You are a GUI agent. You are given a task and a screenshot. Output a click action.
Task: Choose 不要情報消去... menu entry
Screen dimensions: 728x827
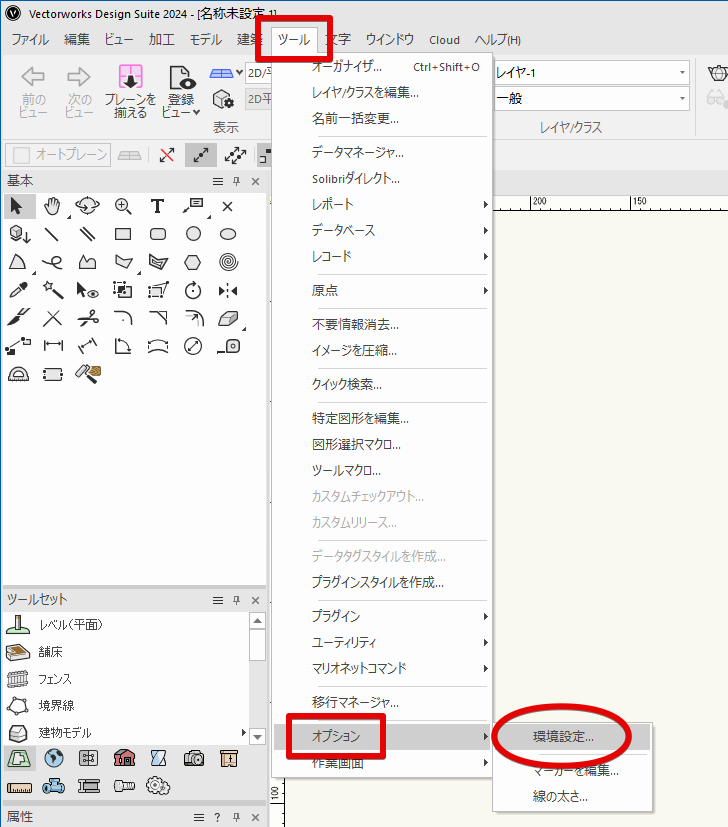click(x=382, y=324)
